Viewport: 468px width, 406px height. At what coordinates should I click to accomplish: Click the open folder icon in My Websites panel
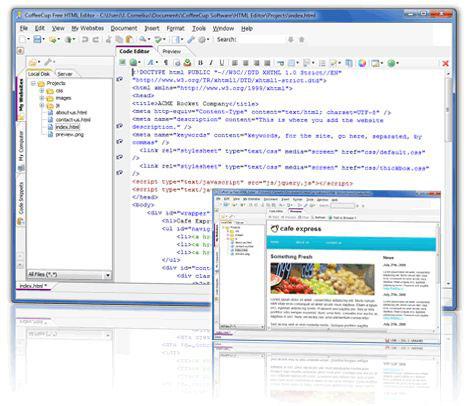tap(33, 62)
